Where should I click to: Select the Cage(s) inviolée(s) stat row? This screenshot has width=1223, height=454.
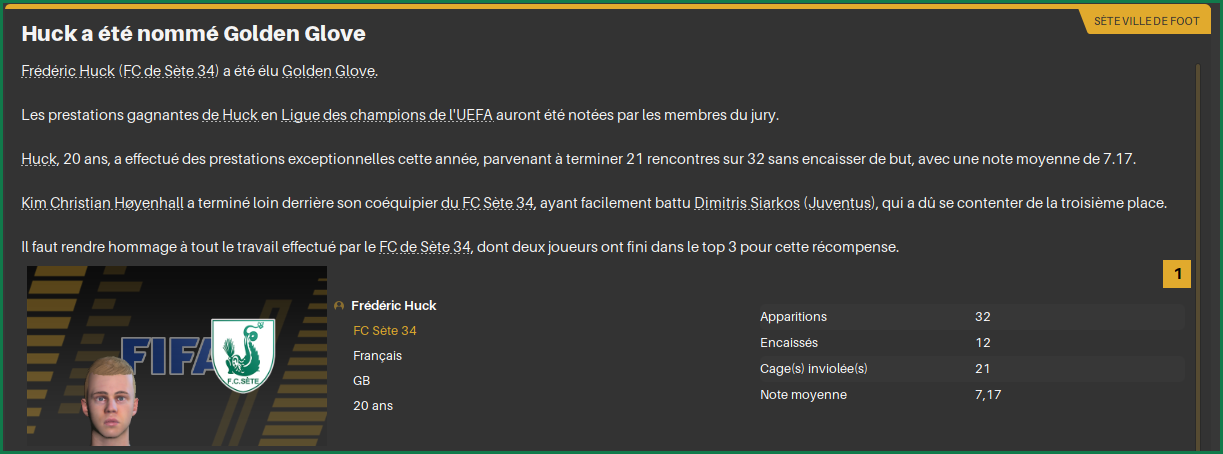click(971, 369)
